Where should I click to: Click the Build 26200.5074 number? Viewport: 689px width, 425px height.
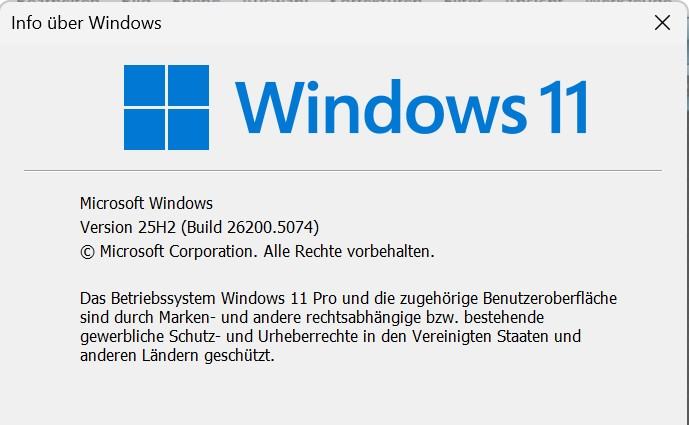click(x=251, y=227)
